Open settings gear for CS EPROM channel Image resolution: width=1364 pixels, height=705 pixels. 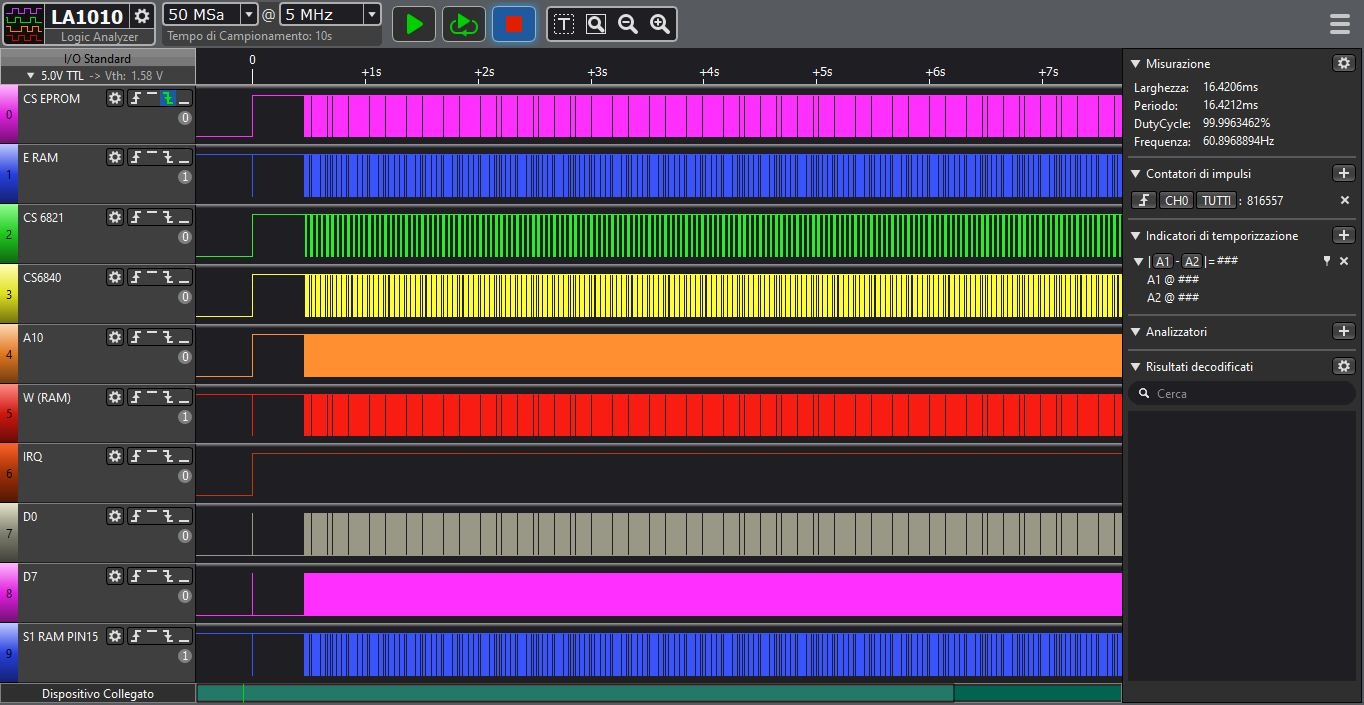115,98
